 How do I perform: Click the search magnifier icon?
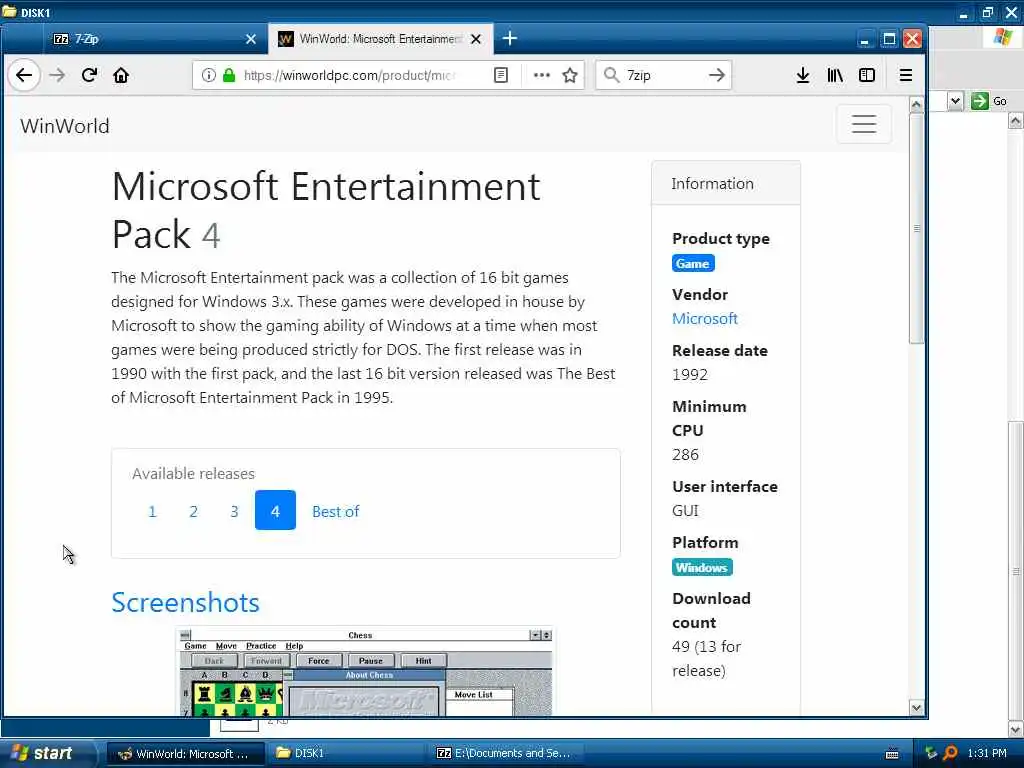[x=611, y=75]
